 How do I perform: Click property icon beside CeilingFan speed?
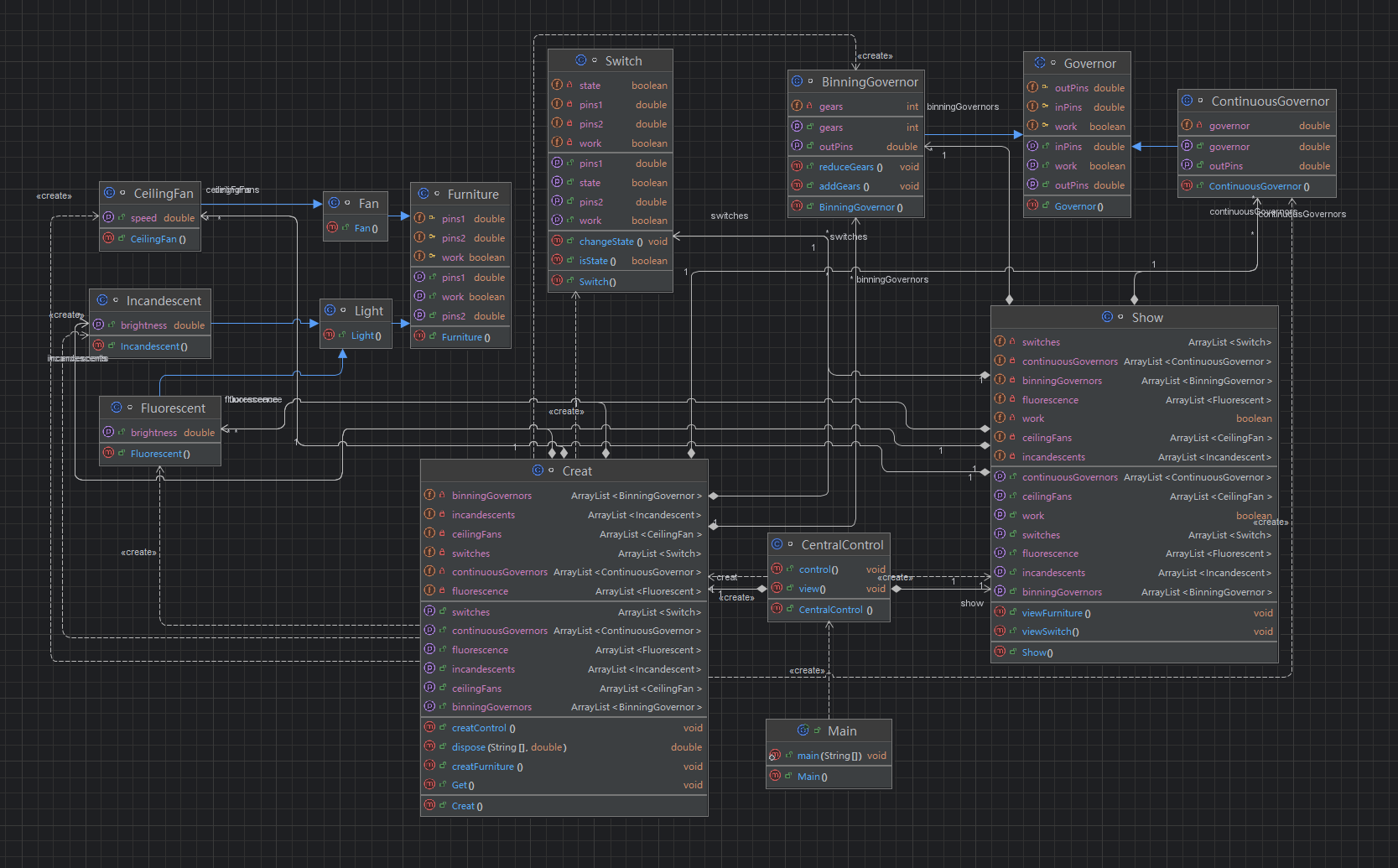[x=108, y=217]
